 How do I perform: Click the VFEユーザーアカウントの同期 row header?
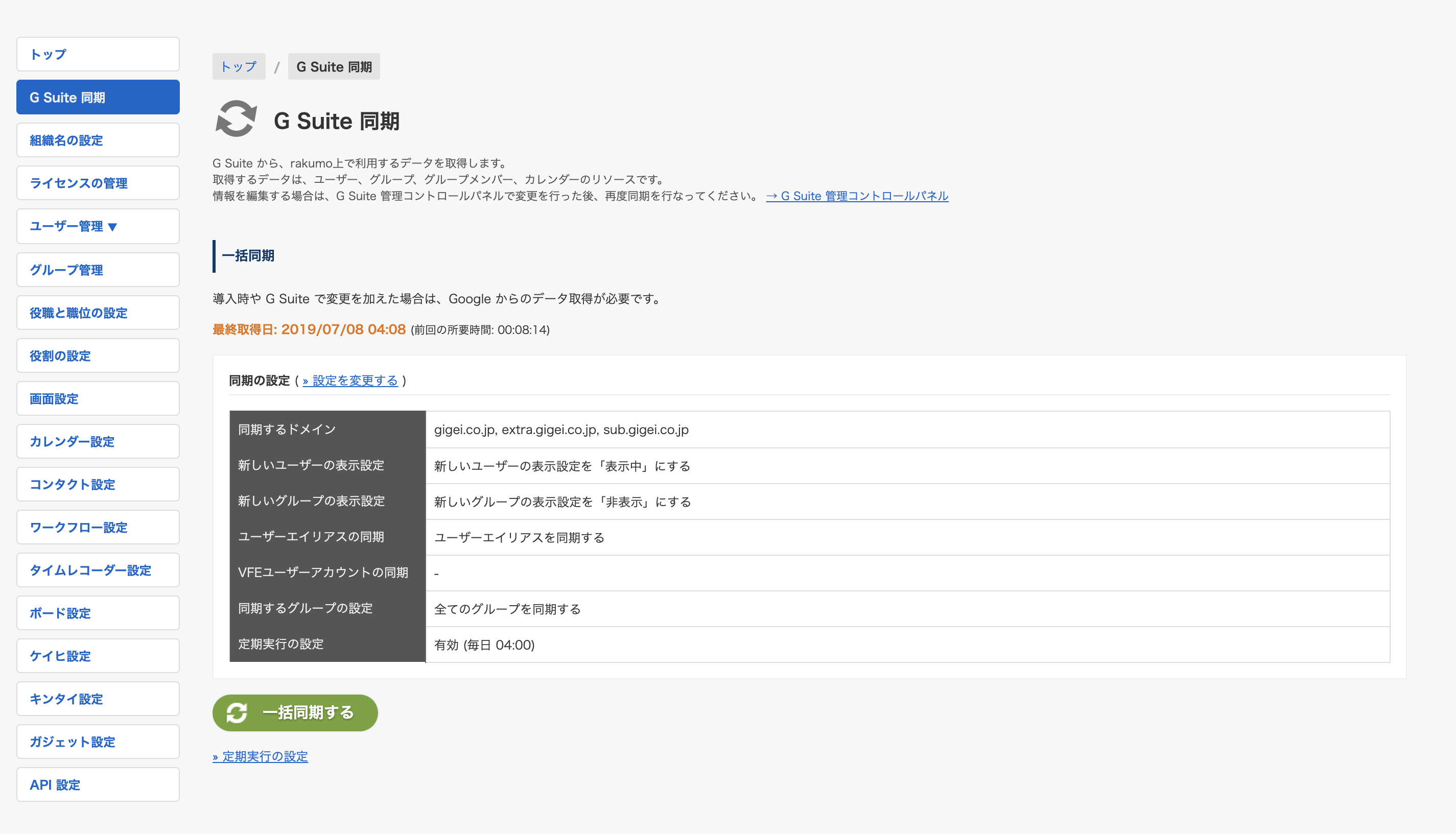pos(328,573)
